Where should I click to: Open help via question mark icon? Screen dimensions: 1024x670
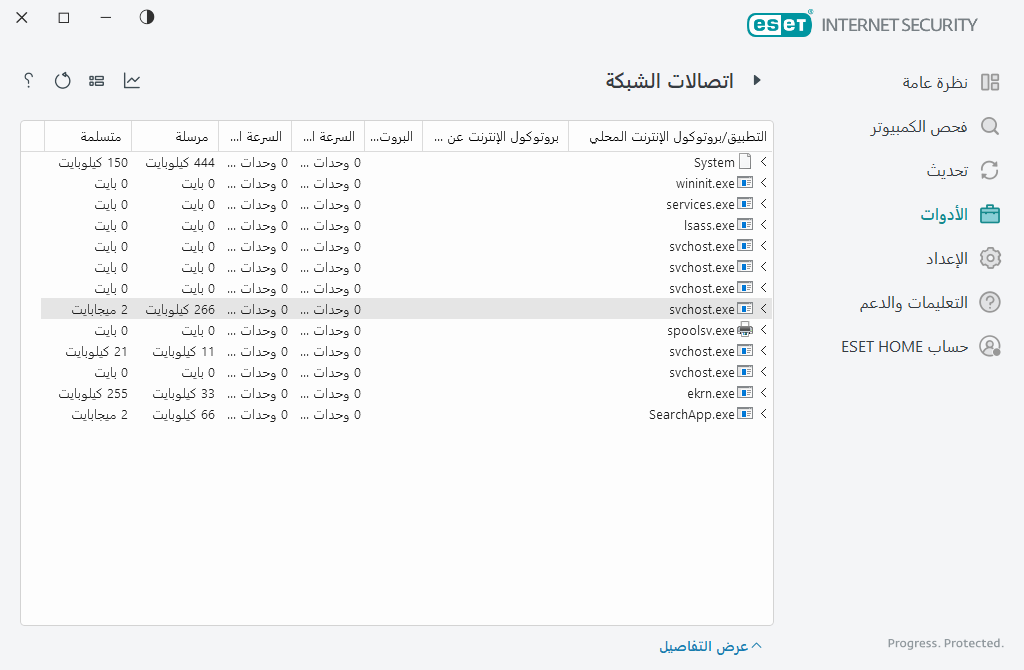(27, 81)
